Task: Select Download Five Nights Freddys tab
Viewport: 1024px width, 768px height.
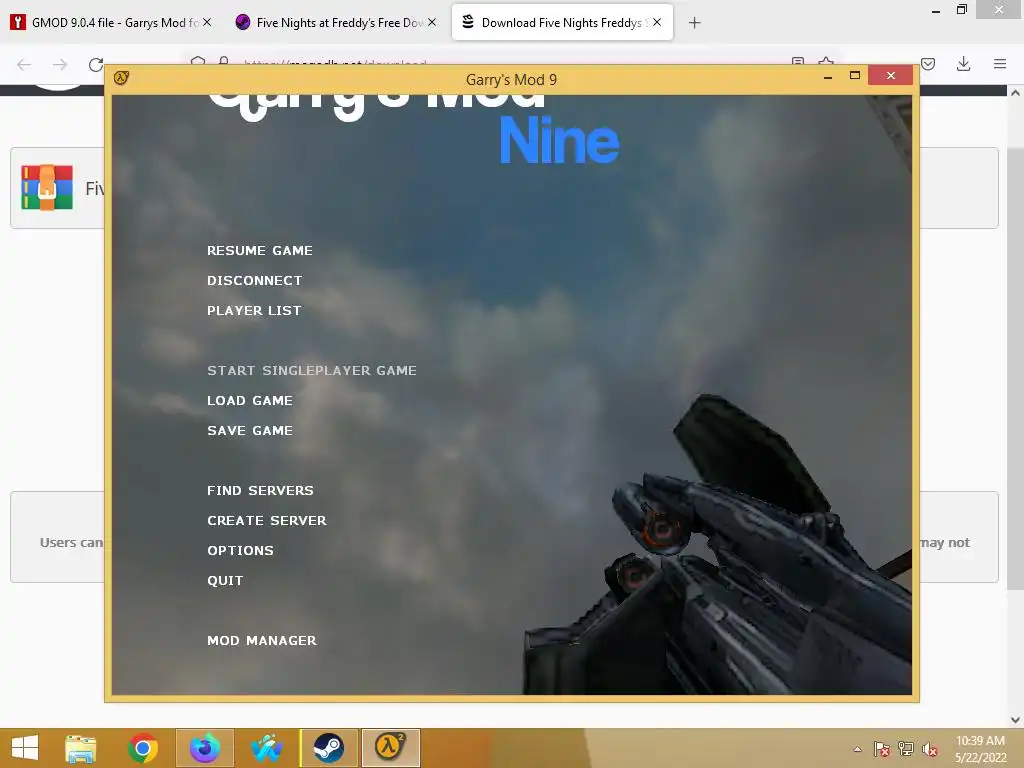Action: 562,23
